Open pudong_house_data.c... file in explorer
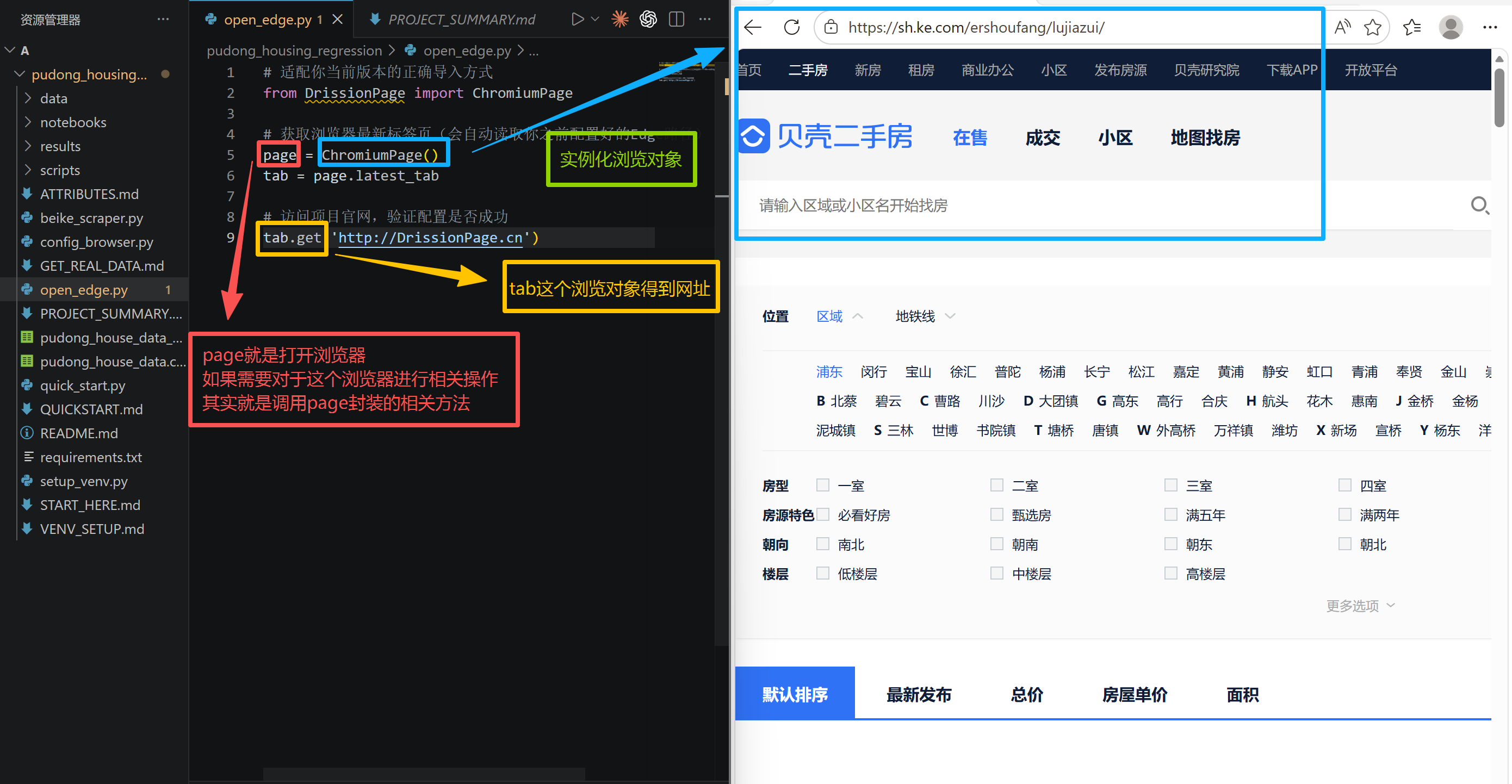This screenshot has width=1512, height=784. pyautogui.click(x=113, y=362)
